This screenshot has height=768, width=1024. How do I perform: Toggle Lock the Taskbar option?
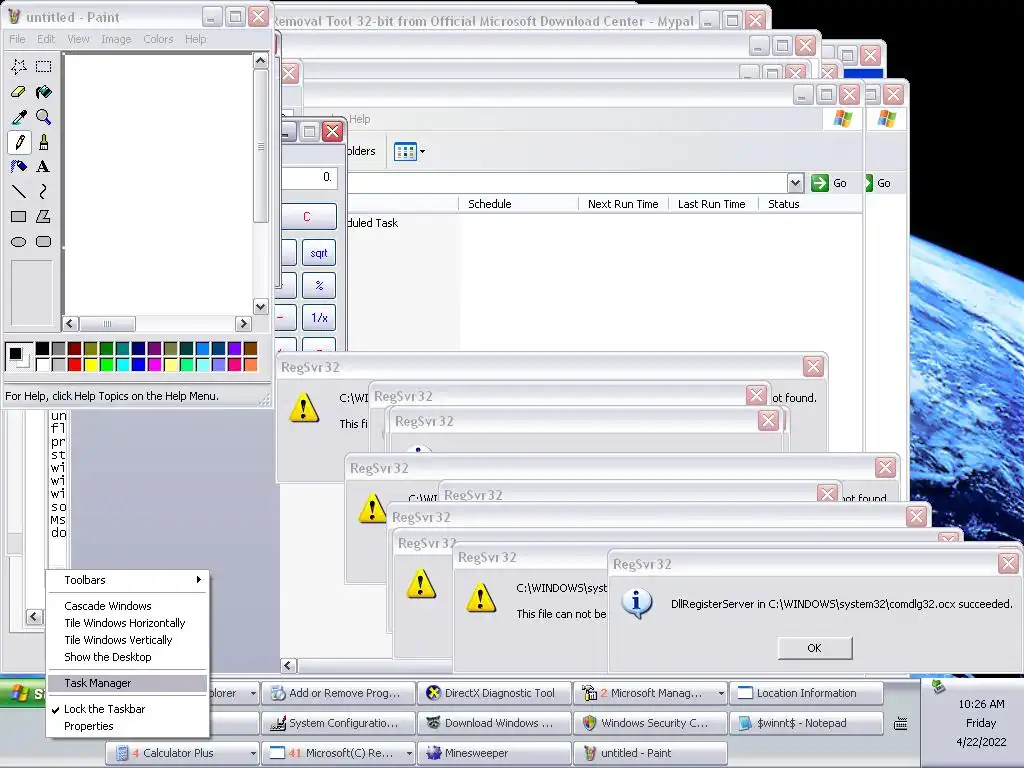coord(128,709)
